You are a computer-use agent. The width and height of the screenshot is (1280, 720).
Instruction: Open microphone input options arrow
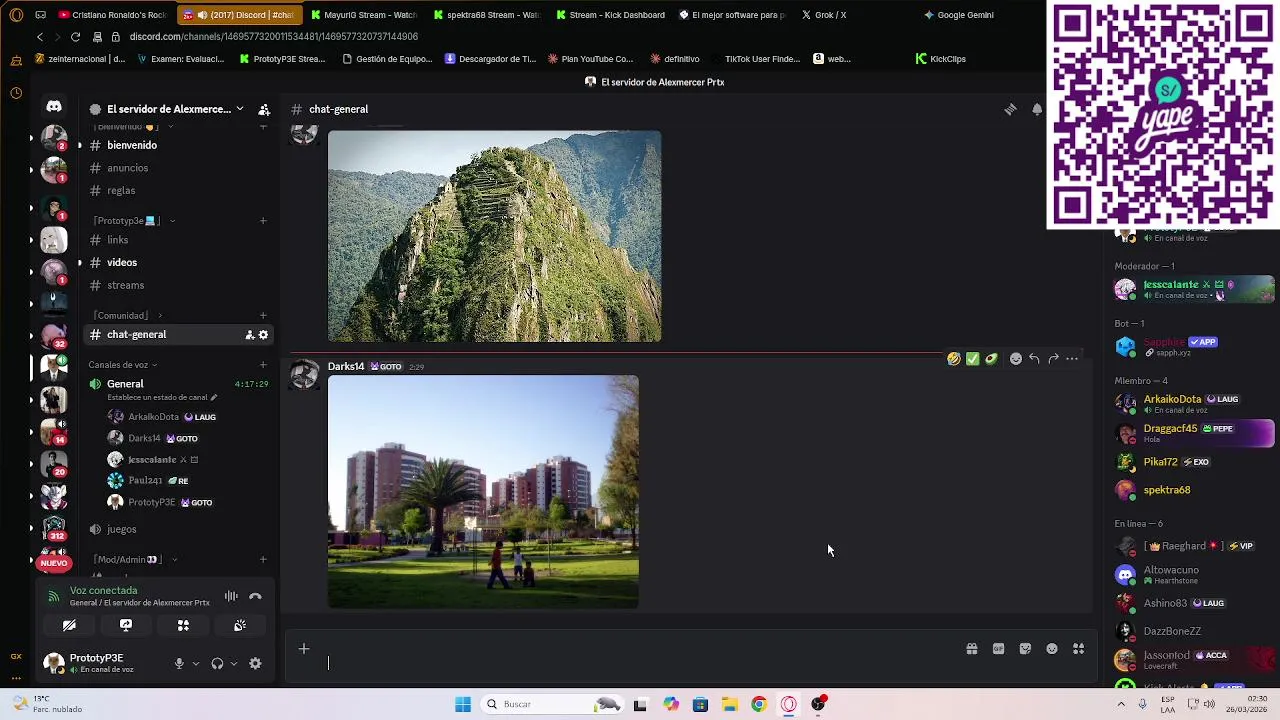[195, 663]
